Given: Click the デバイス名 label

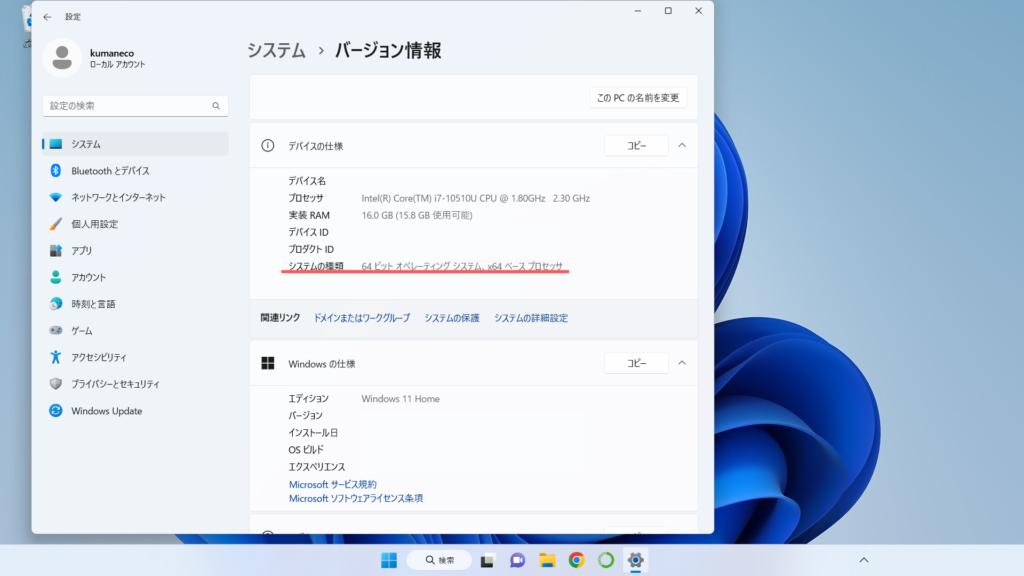Looking at the screenshot, I should point(307,181).
